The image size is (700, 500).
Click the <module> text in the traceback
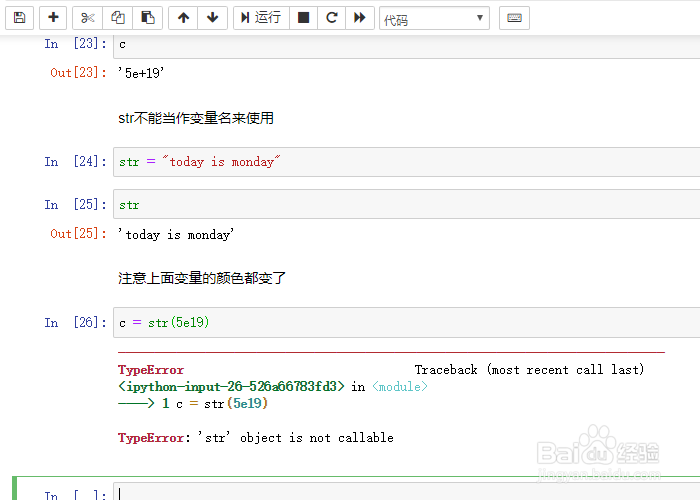tap(400, 387)
